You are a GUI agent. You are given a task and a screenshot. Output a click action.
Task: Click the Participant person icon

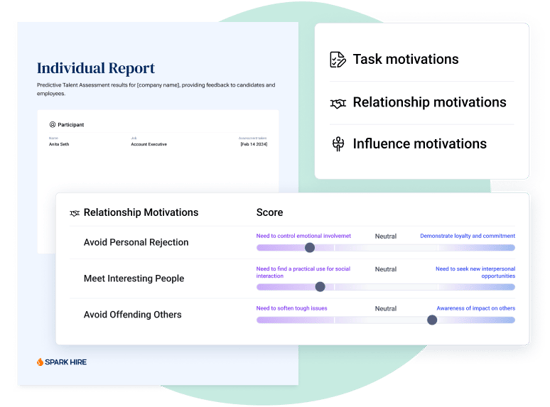pyautogui.click(x=52, y=124)
